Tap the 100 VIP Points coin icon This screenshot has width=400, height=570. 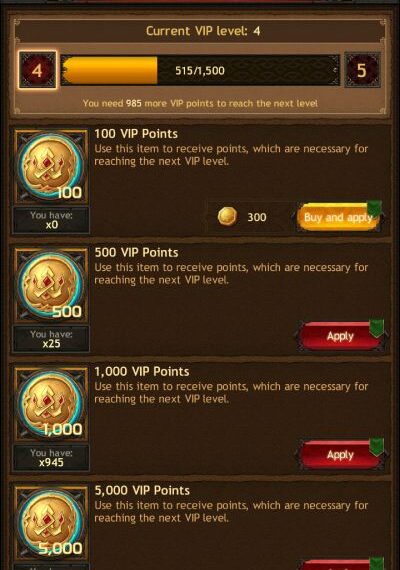[x=51, y=166]
